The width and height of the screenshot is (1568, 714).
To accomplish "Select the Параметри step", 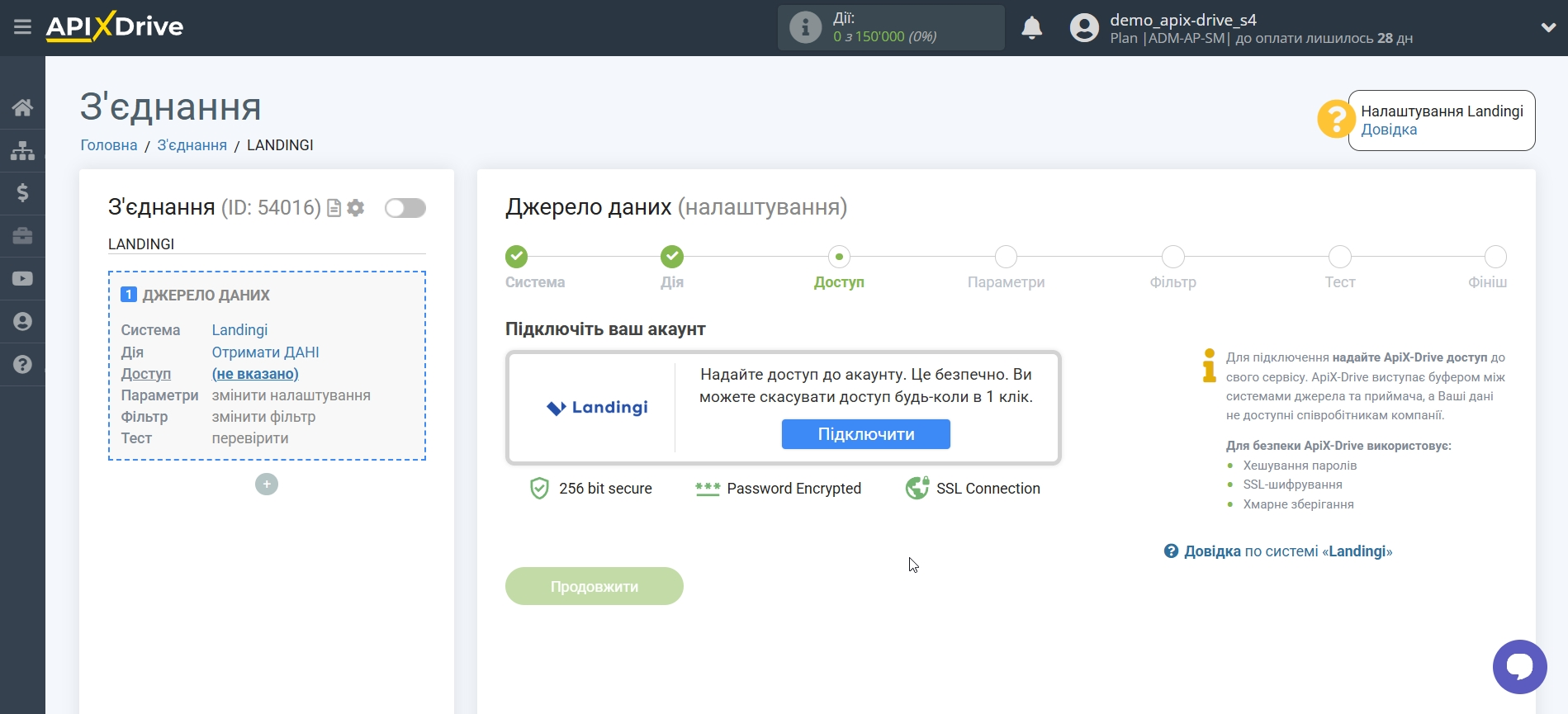I will (x=1006, y=258).
